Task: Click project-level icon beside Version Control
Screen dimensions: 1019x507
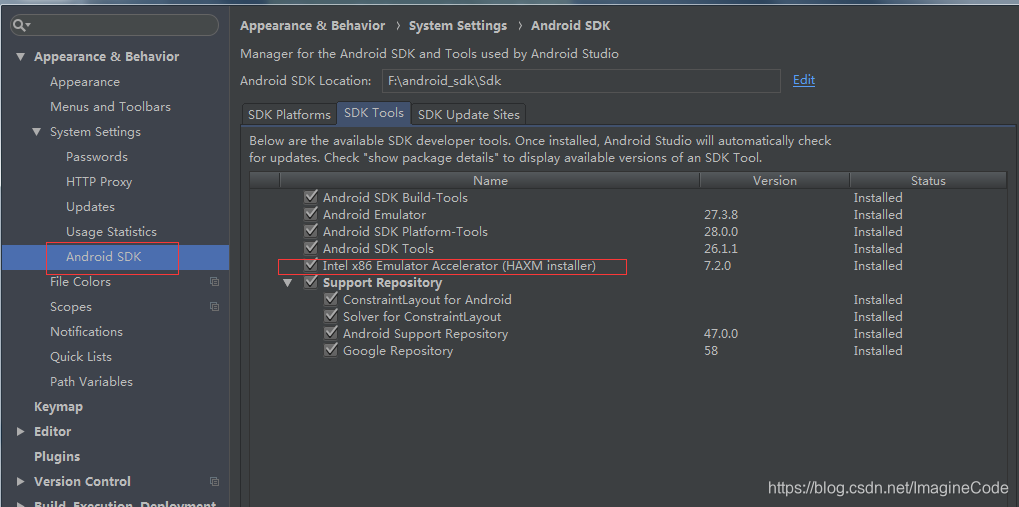Action: pyautogui.click(x=214, y=482)
